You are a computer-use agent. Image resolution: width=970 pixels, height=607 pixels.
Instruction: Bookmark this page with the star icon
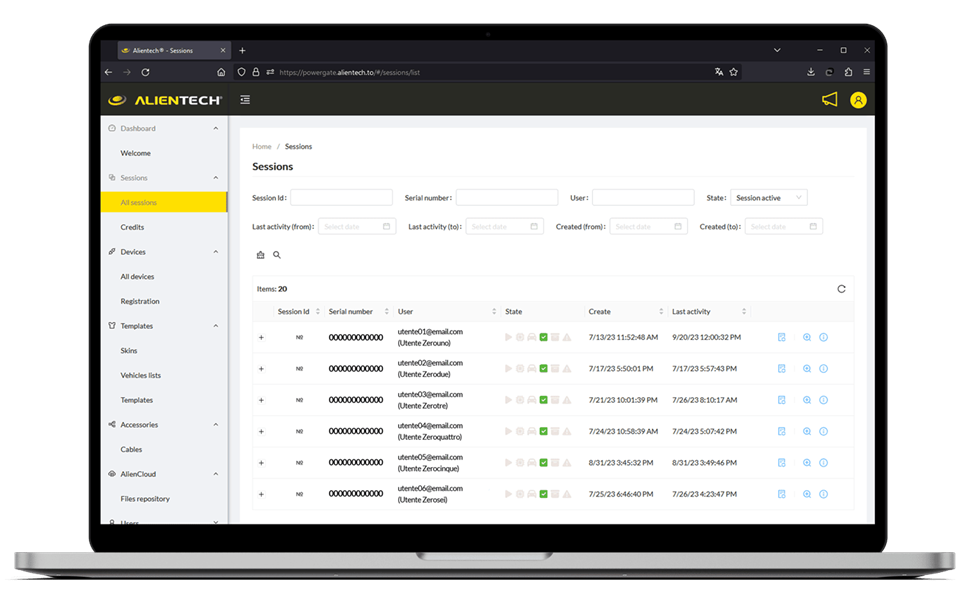tap(733, 72)
